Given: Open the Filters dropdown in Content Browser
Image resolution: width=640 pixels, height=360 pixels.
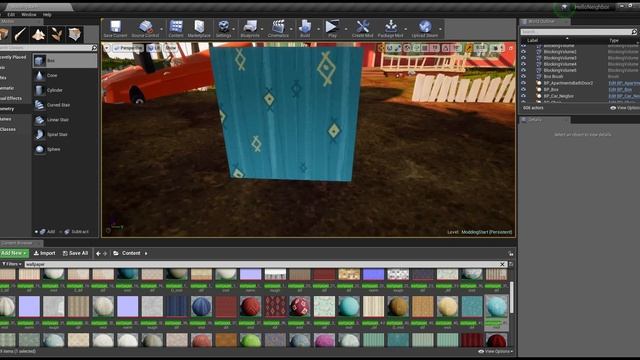Looking at the screenshot, I should pyautogui.click(x=11, y=264).
